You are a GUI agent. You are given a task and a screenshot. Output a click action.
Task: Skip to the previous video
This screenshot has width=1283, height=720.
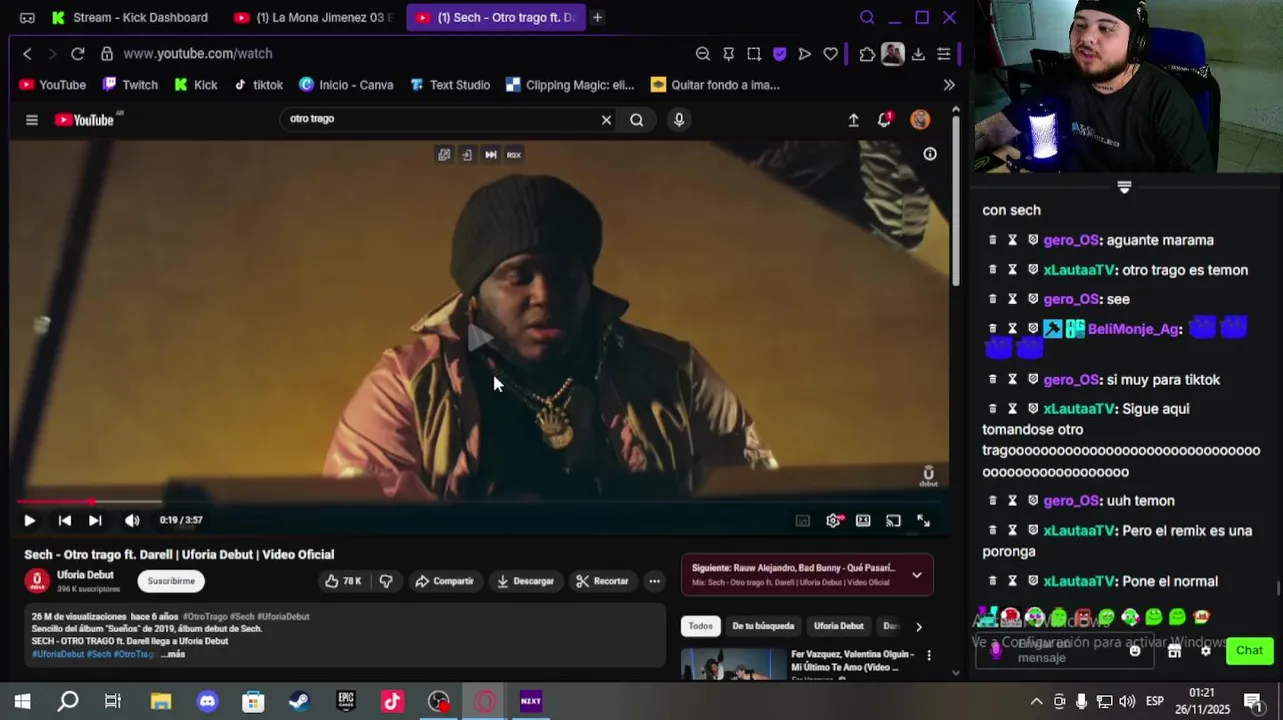64,520
